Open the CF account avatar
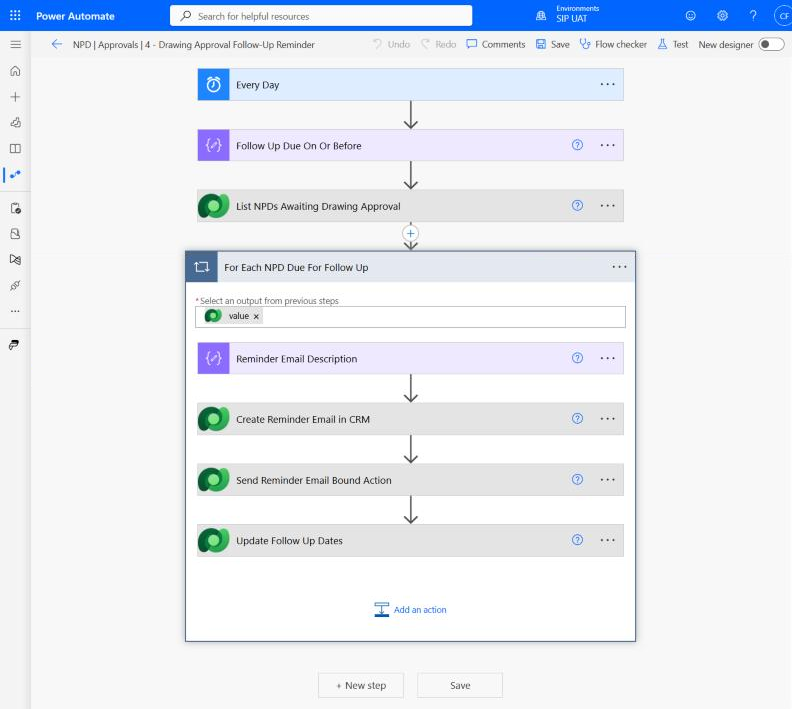 [x=783, y=16]
